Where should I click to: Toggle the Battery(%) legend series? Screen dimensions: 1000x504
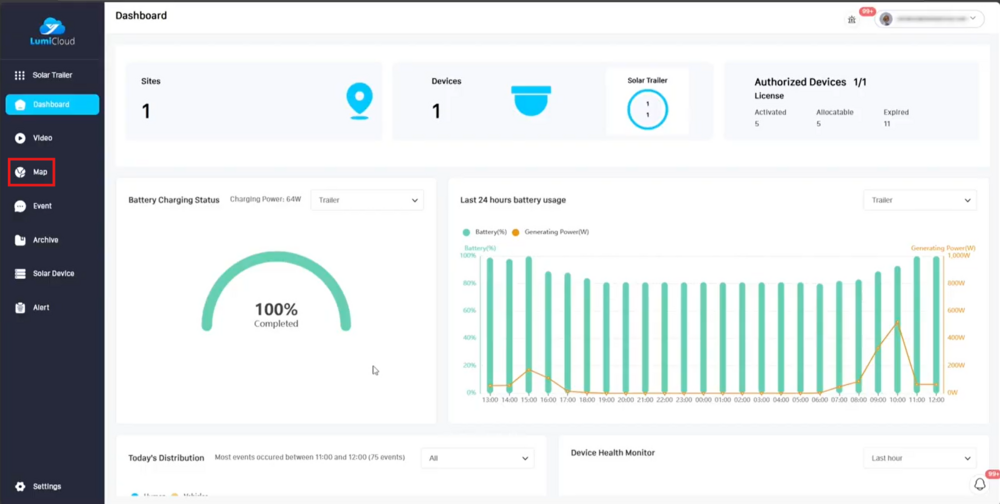point(485,232)
